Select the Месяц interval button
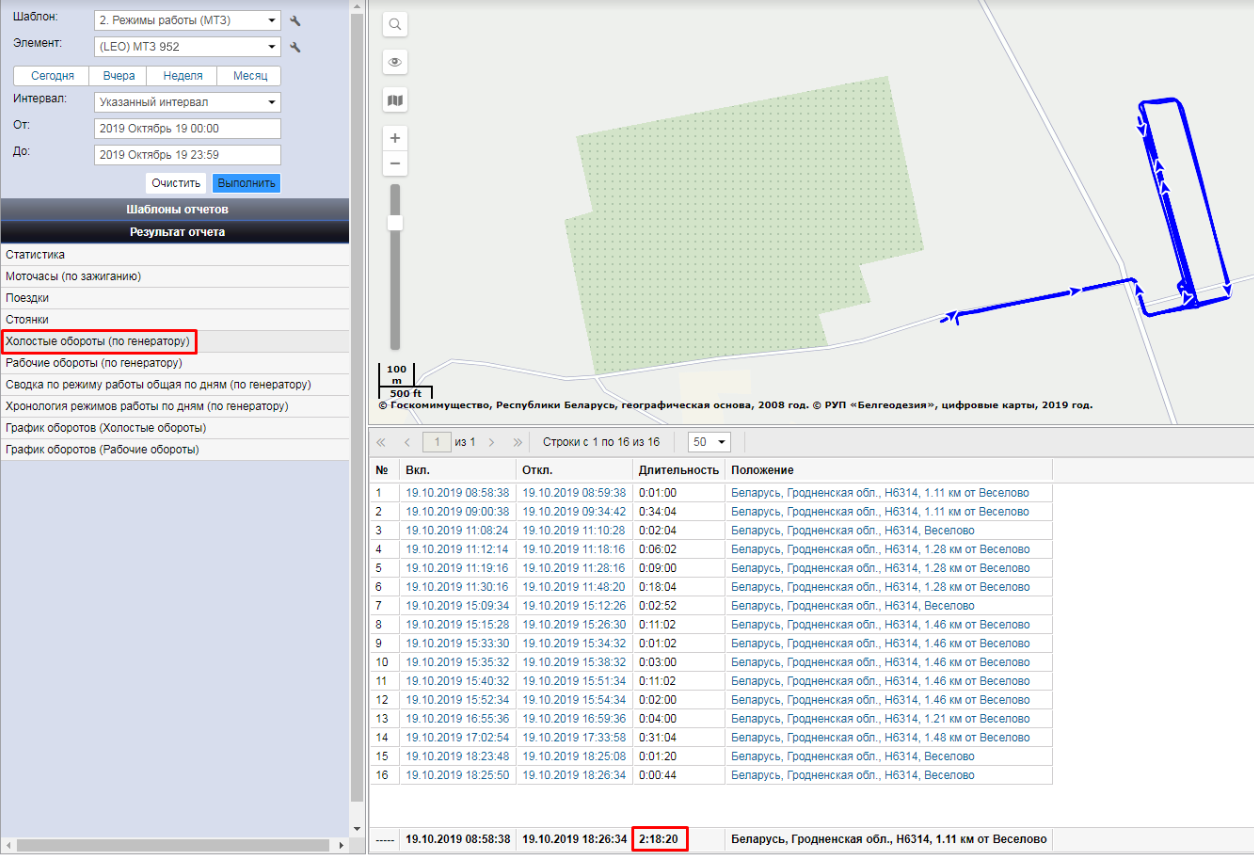This screenshot has height=855, width=1254. coord(250,76)
